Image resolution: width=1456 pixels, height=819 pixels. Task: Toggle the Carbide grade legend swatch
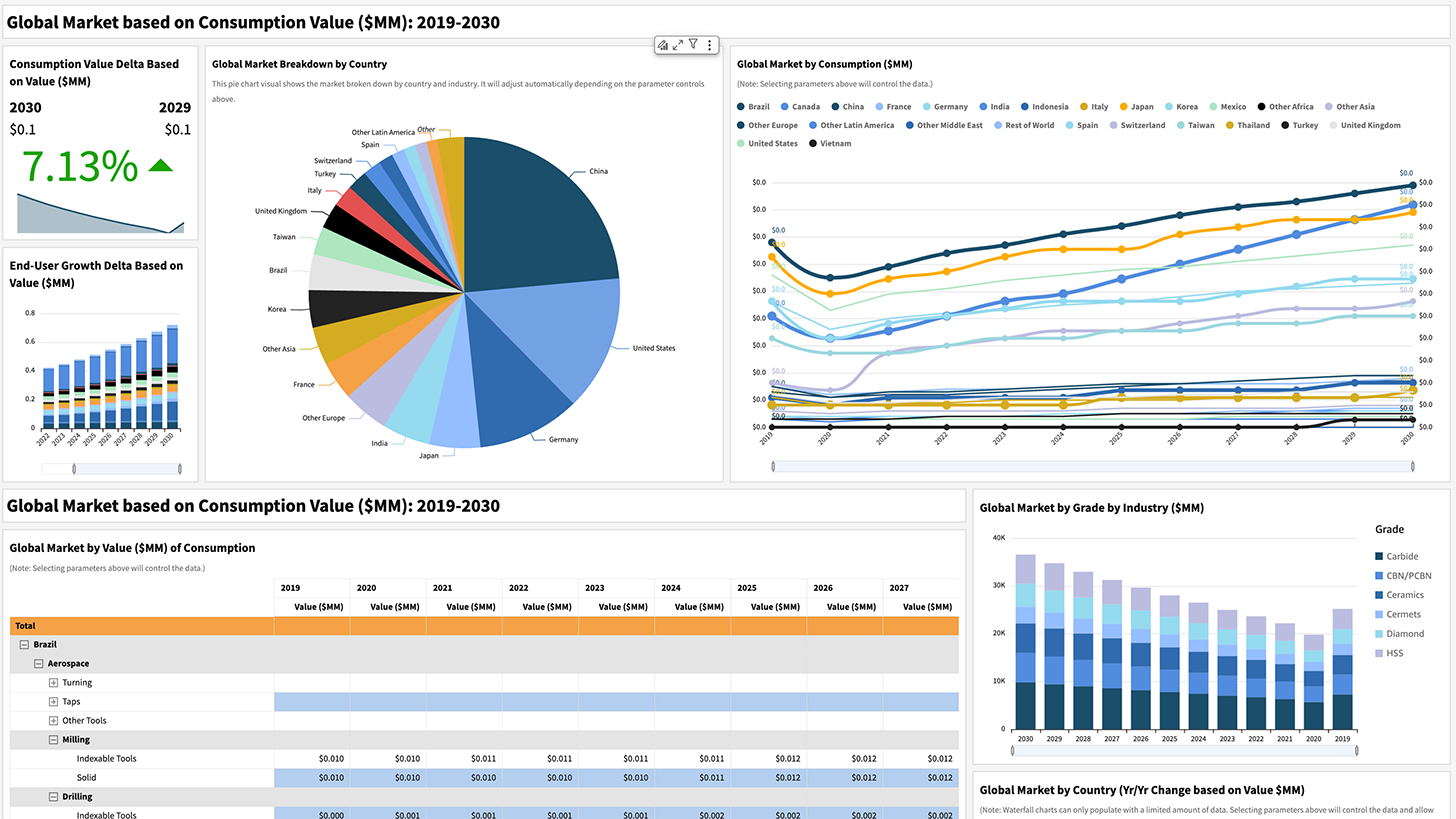pos(1379,557)
